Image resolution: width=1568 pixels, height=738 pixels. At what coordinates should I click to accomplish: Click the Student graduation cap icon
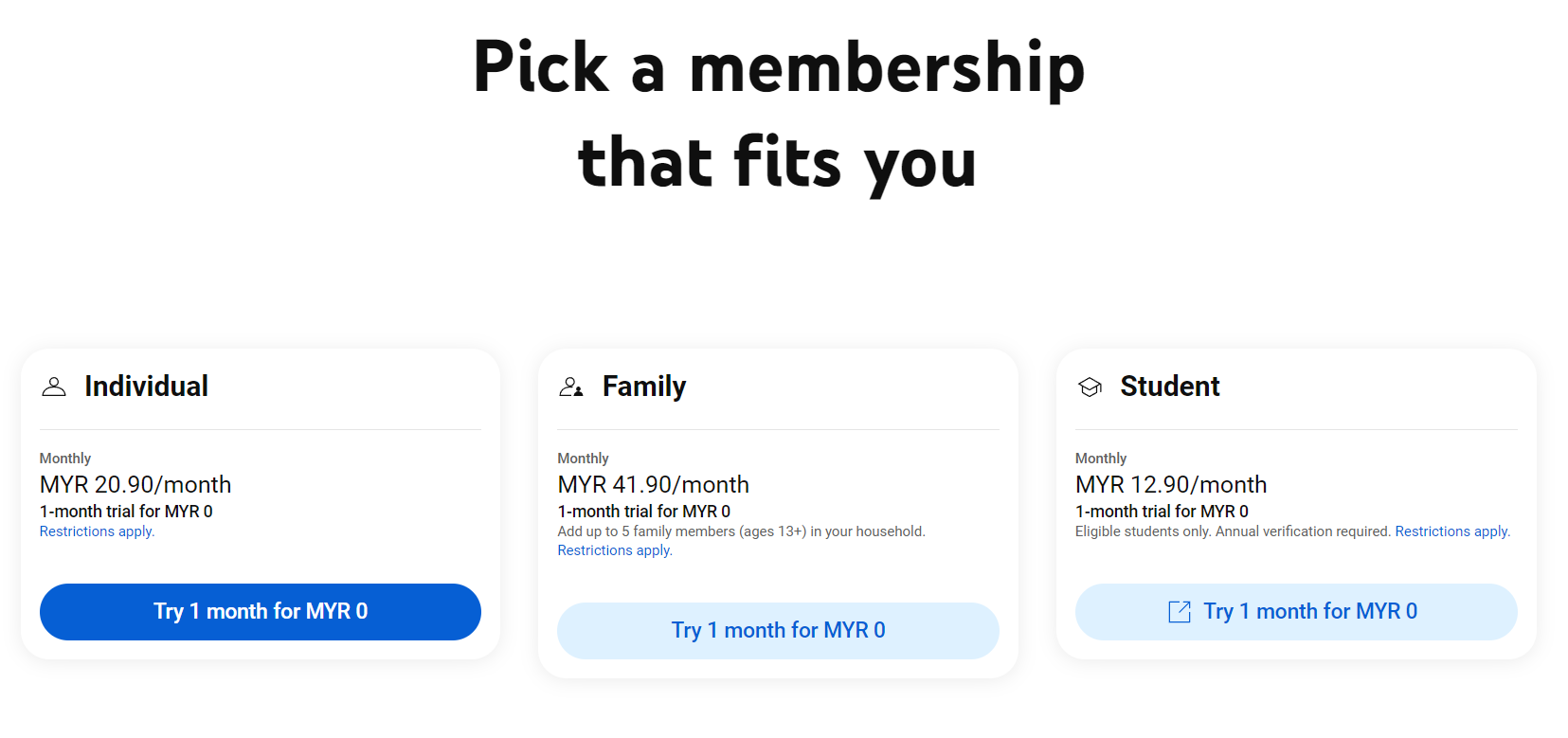coord(1090,387)
